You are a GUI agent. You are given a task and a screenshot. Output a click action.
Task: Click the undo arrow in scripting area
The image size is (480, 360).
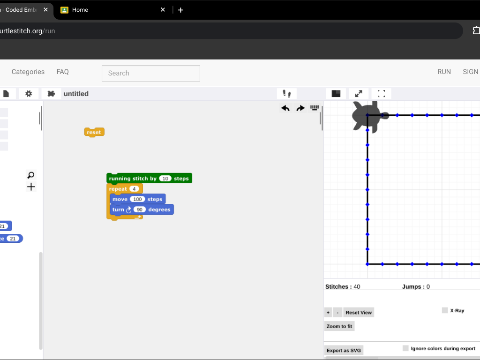[x=285, y=108]
